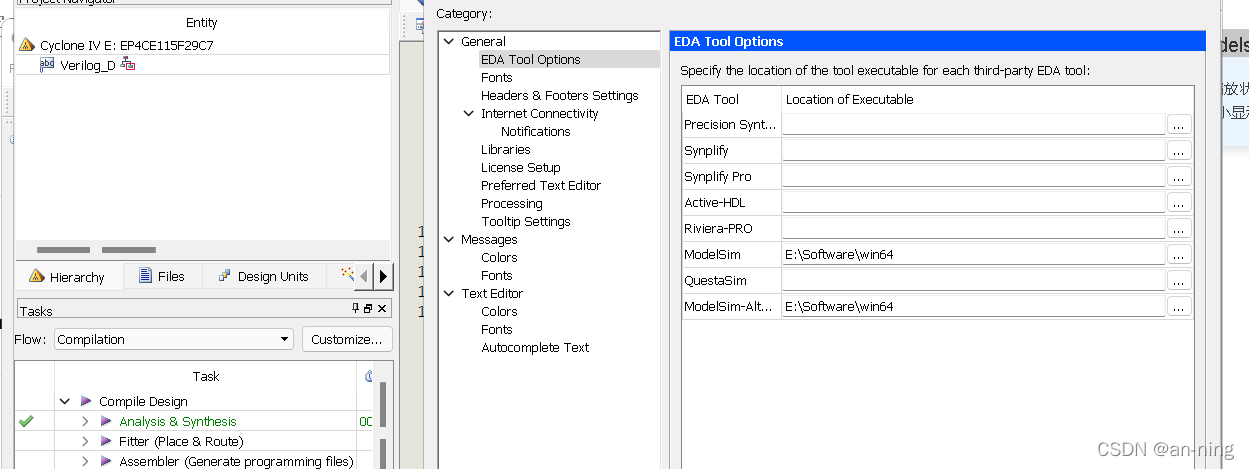Click the empty QuestaSim location field

[974, 280]
